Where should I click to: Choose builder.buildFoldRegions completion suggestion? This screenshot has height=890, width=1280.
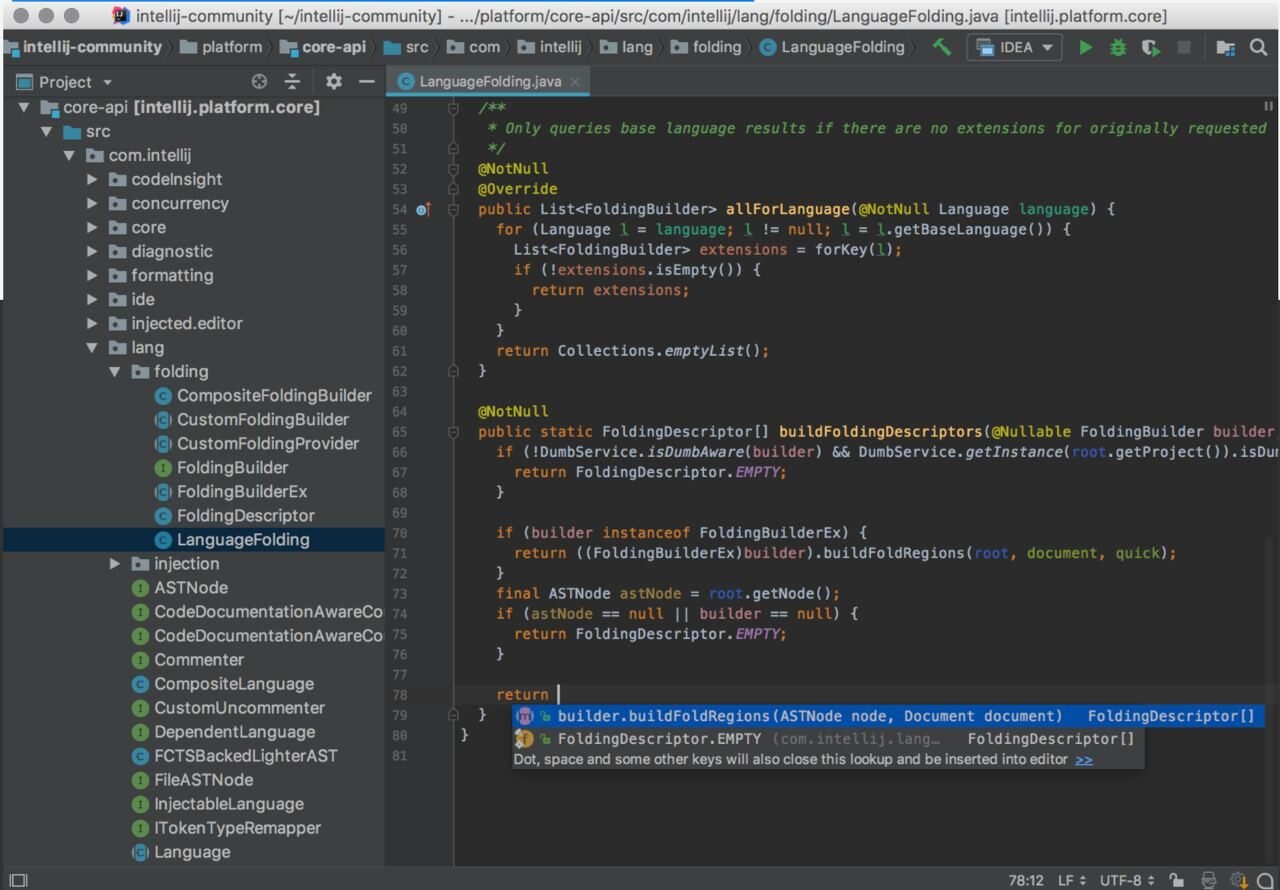click(x=809, y=716)
